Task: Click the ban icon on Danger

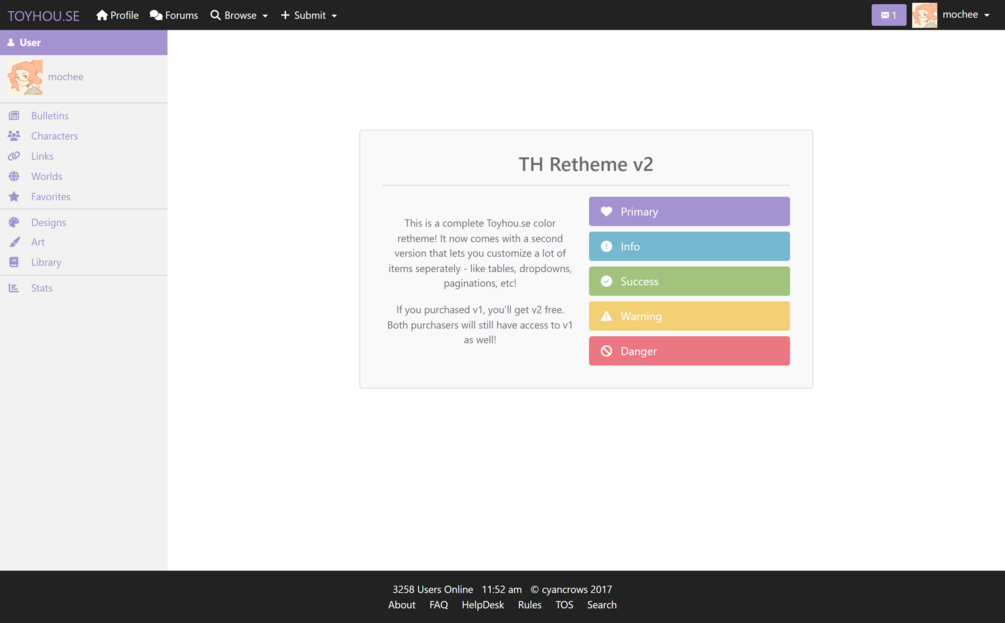Action: [606, 351]
